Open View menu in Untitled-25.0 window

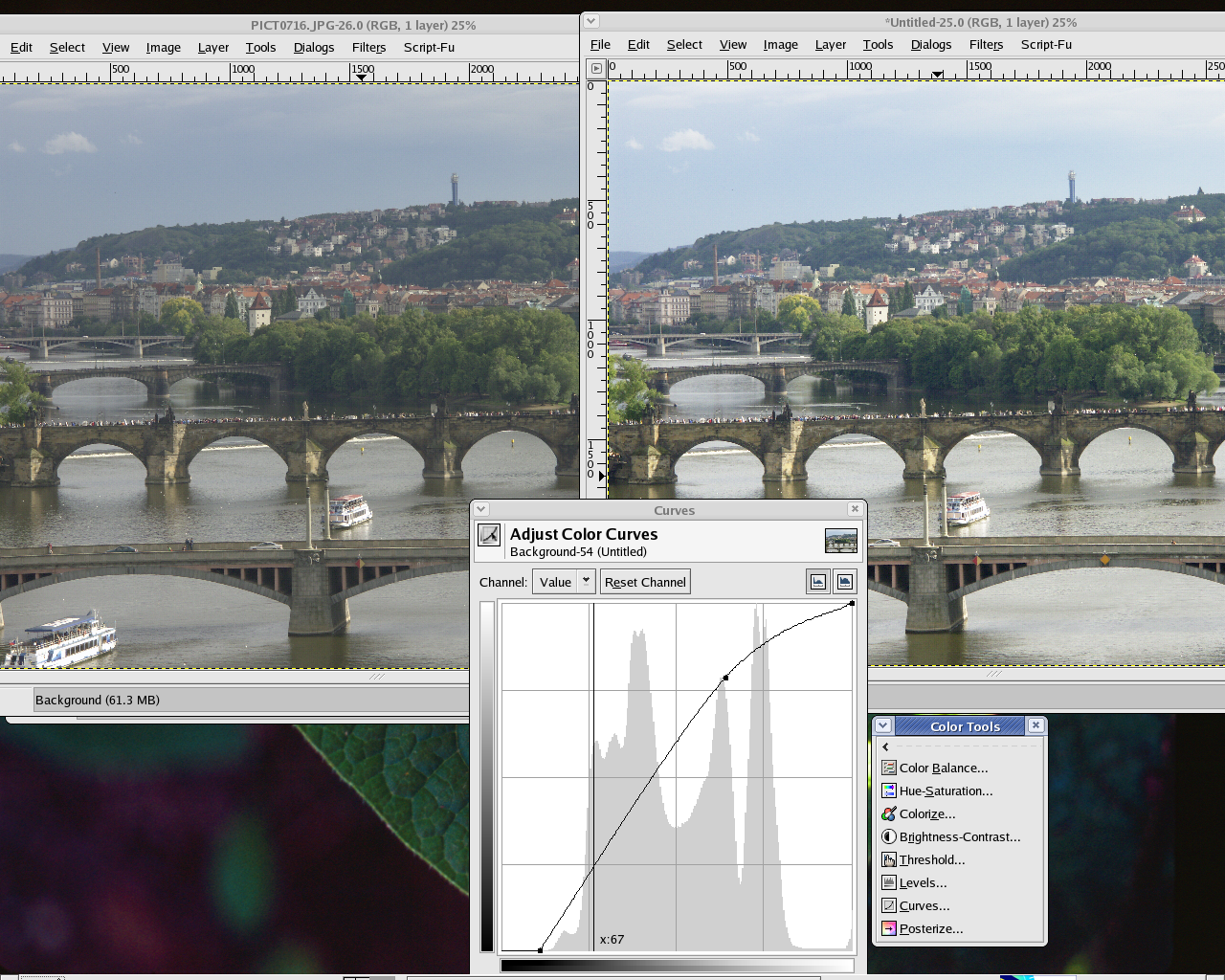click(x=733, y=44)
